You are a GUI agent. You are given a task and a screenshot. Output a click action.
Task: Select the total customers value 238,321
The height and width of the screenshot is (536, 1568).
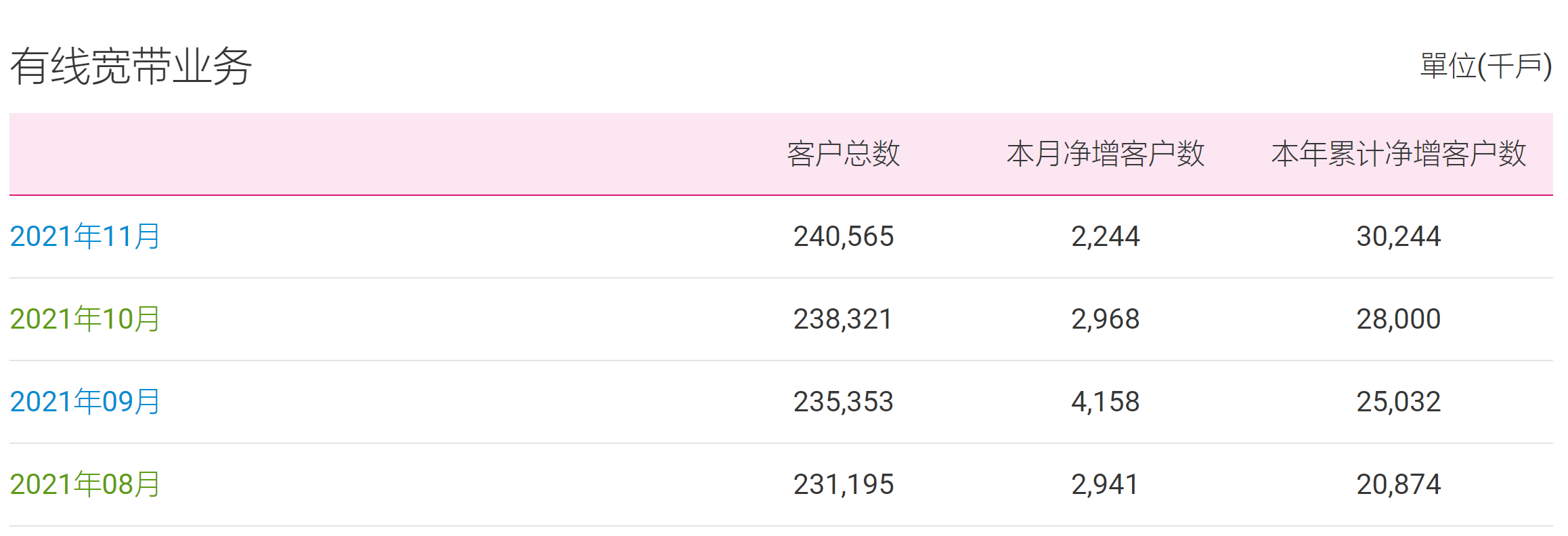click(x=844, y=319)
